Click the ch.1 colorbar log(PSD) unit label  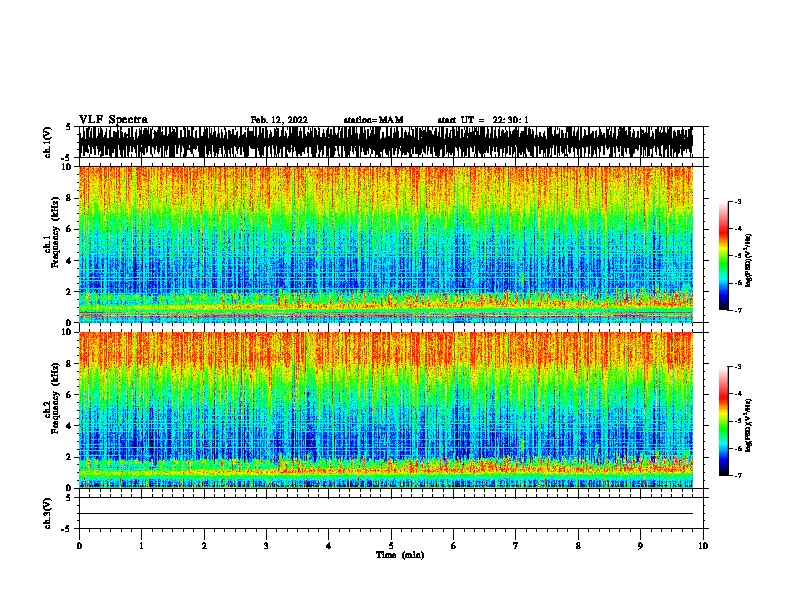click(749, 260)
